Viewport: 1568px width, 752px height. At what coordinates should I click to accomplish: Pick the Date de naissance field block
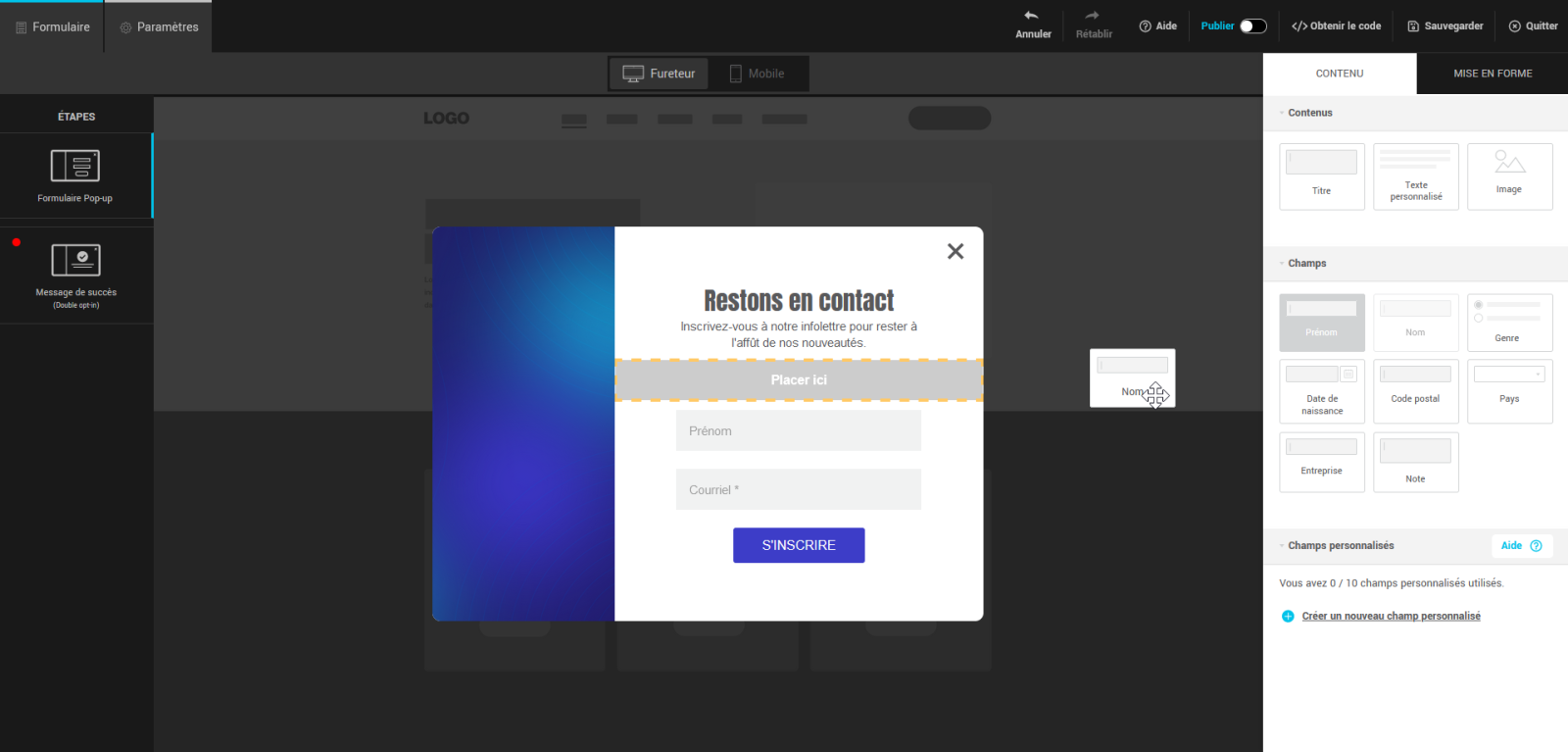tap(1321, 391)
